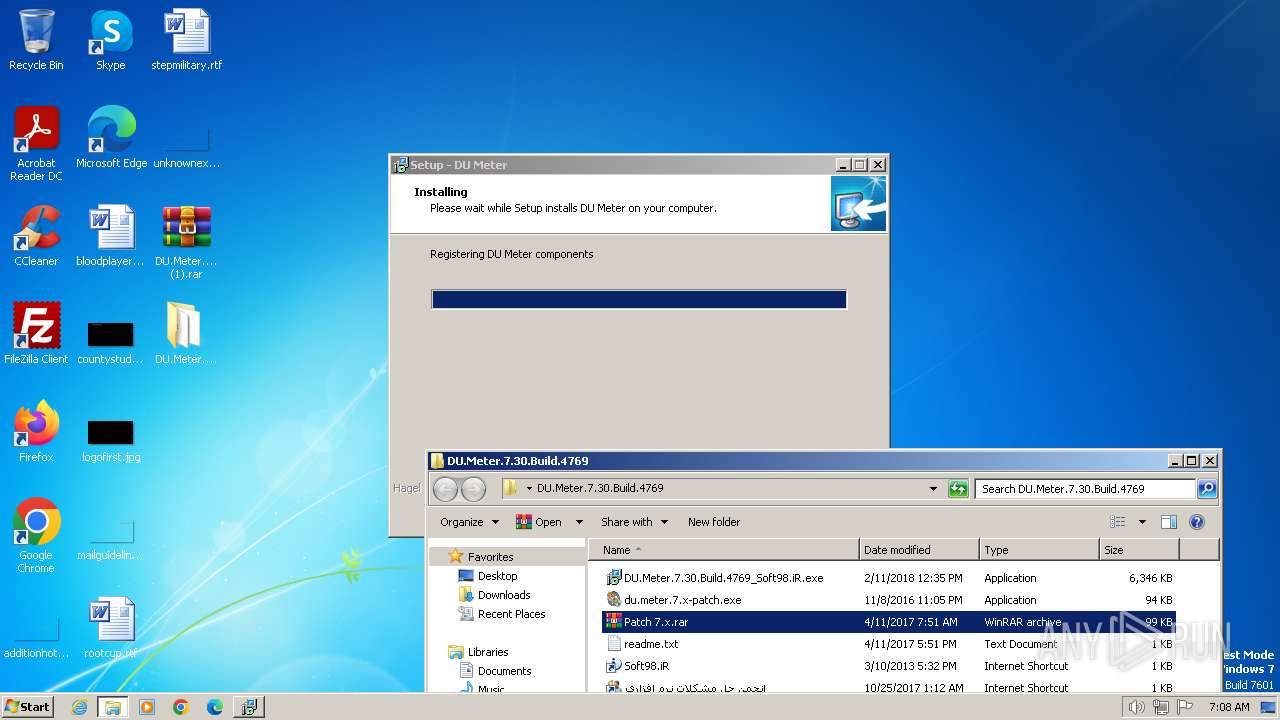Change your view icon in Explorer
1280x720 pixels.
click(1117, 522)
